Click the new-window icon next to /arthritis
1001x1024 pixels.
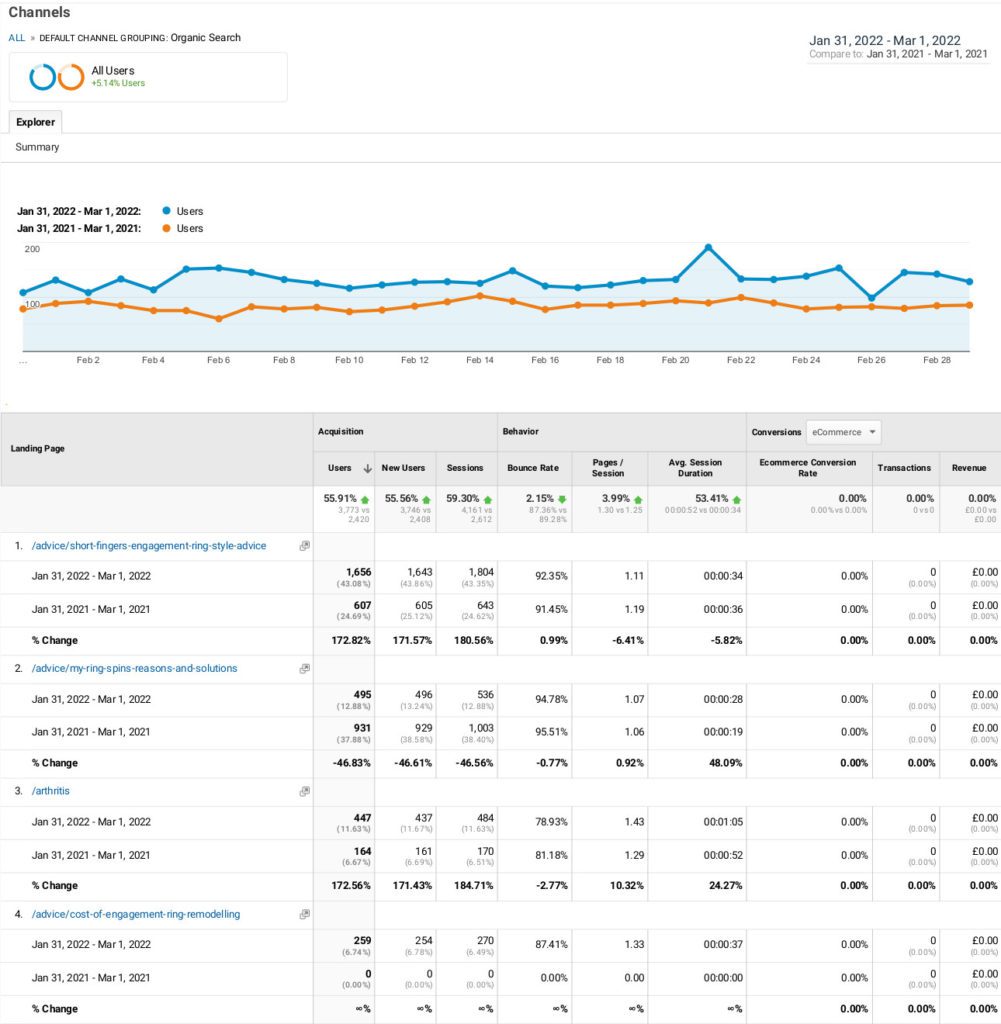[x=303, y=790]
